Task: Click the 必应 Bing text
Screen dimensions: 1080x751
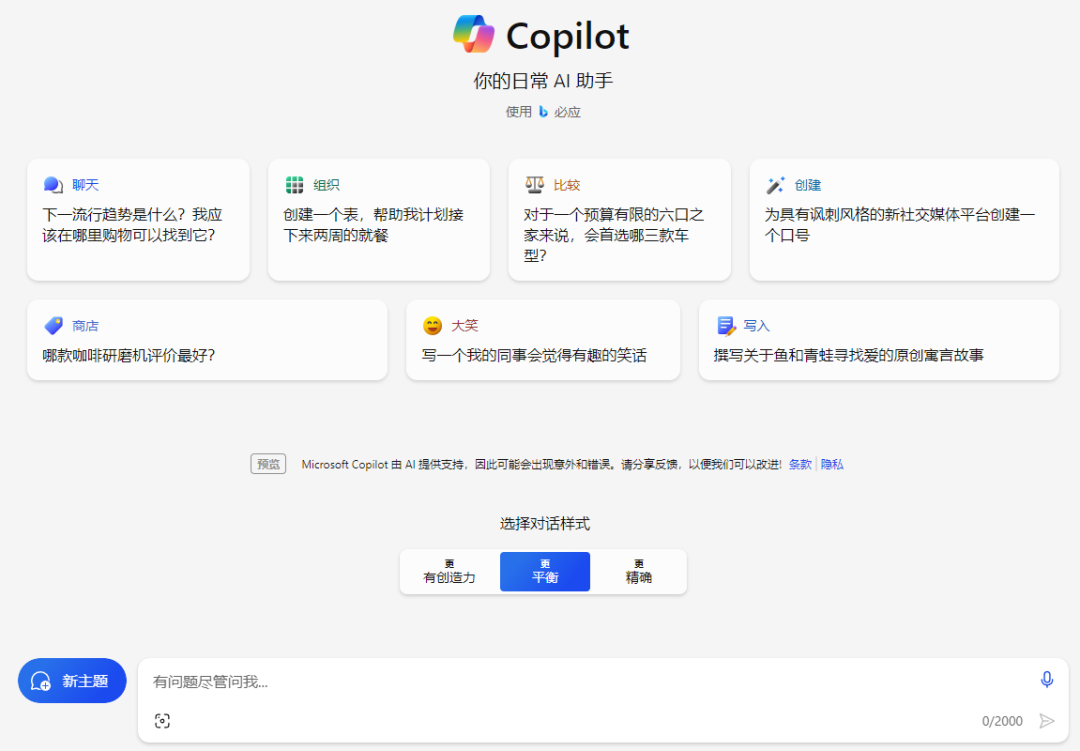Action: click(568, 112)
